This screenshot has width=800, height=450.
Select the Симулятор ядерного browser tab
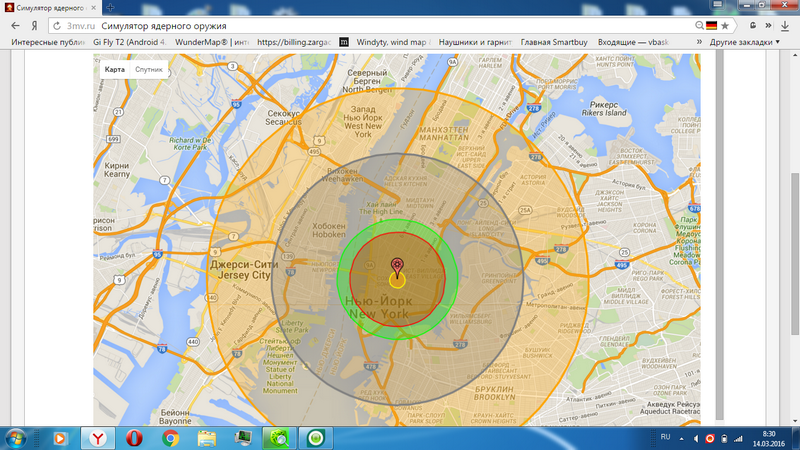point(50,8)
